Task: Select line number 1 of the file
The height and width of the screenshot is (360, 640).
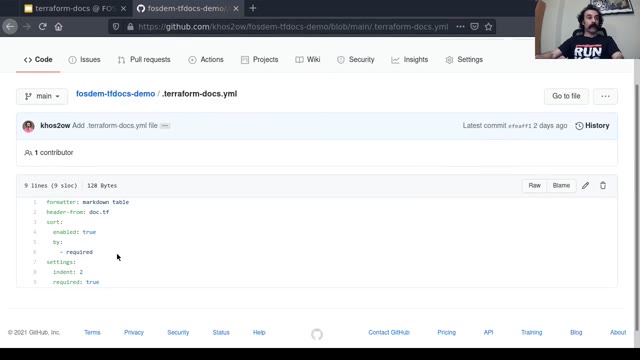Action: (35, 202)
